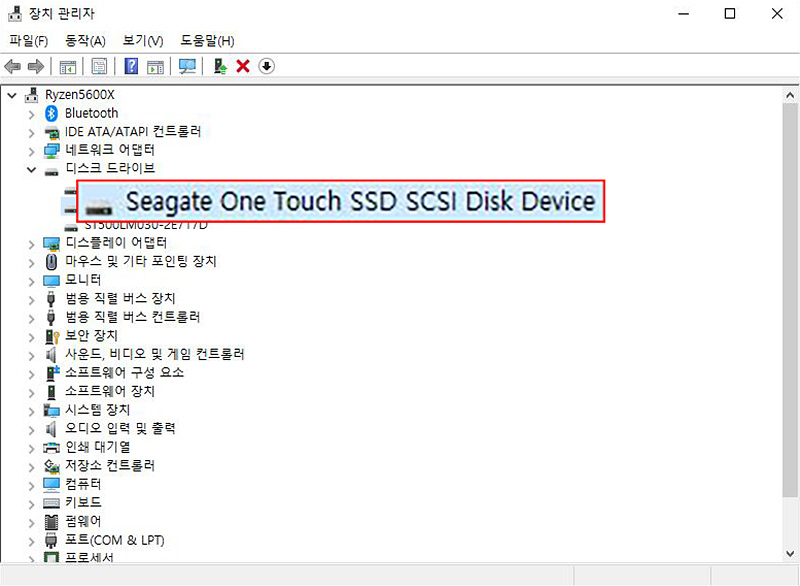Click the mouse icon beside 마우스 및 기타 포인팅 장치
Viewport: 800px width, 586px height.
(51, 262)
